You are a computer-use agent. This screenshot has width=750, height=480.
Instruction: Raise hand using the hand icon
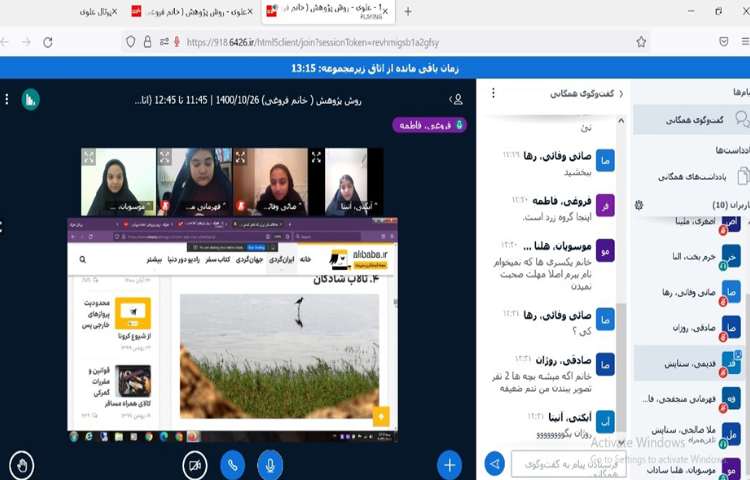click(22, 464)
